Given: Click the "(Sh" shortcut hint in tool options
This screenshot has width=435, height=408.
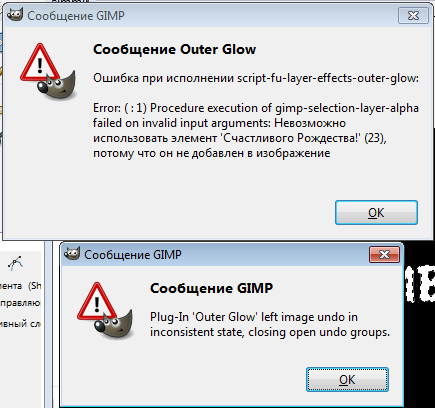Looking at the screenshot, I should 34,286.
